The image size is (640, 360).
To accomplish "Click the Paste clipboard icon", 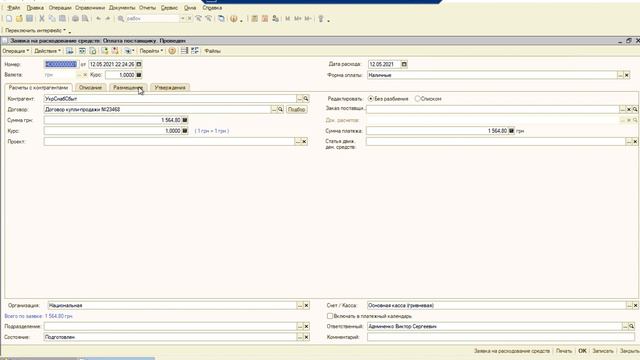I will [x=62, y=19].
